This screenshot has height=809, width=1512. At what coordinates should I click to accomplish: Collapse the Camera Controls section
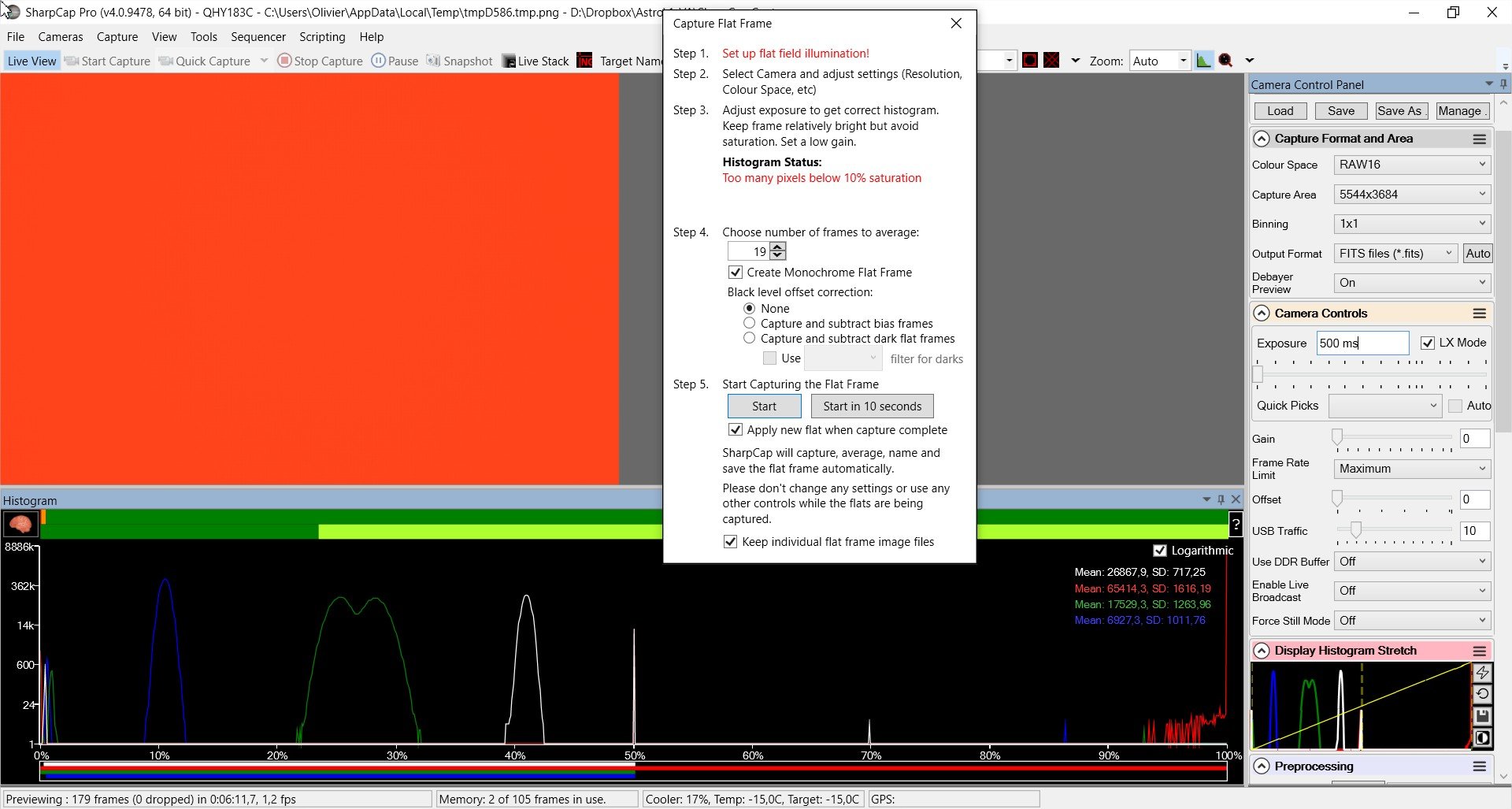point(1262,314)
